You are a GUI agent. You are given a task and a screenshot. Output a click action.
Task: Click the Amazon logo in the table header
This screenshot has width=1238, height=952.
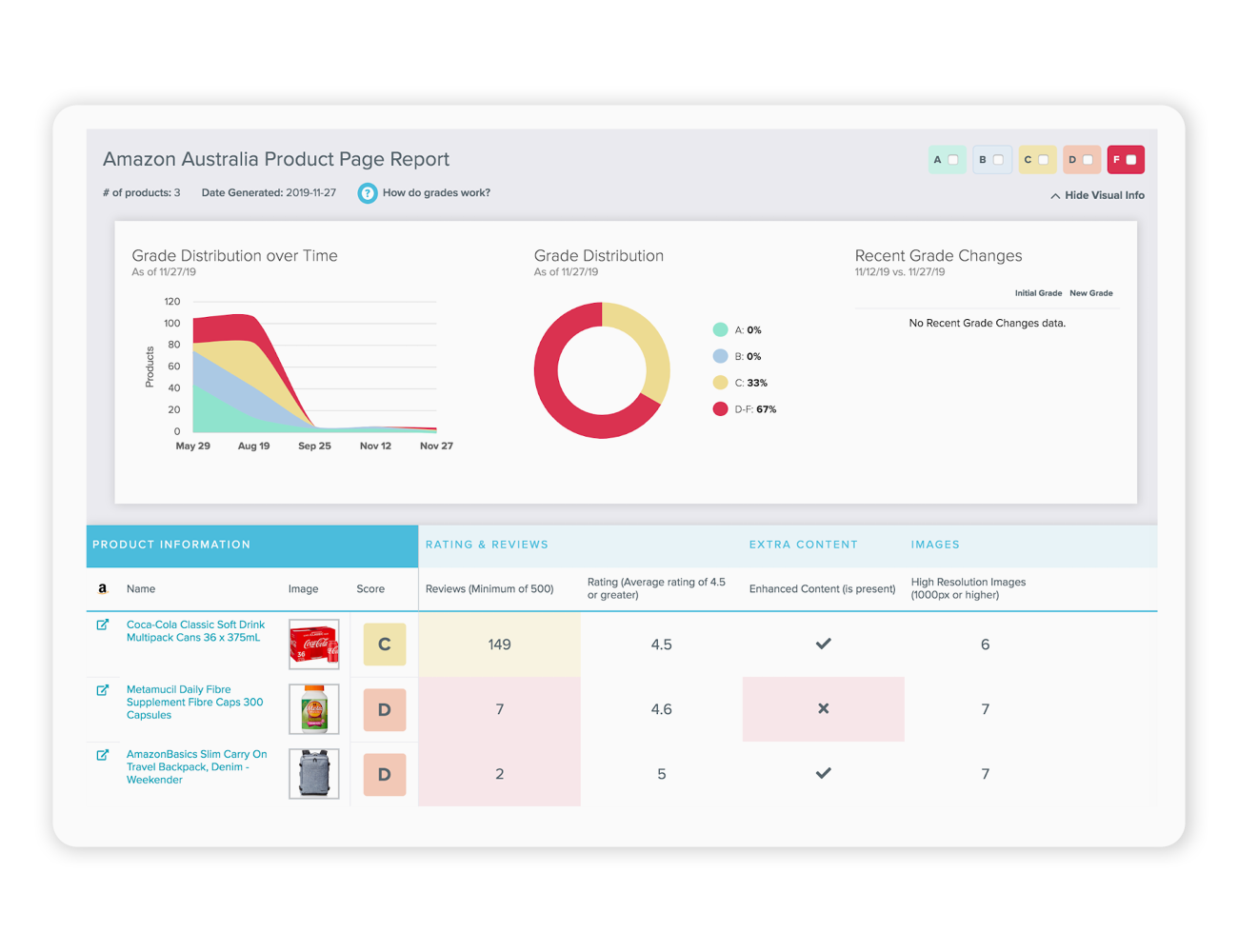click(102, 588)
